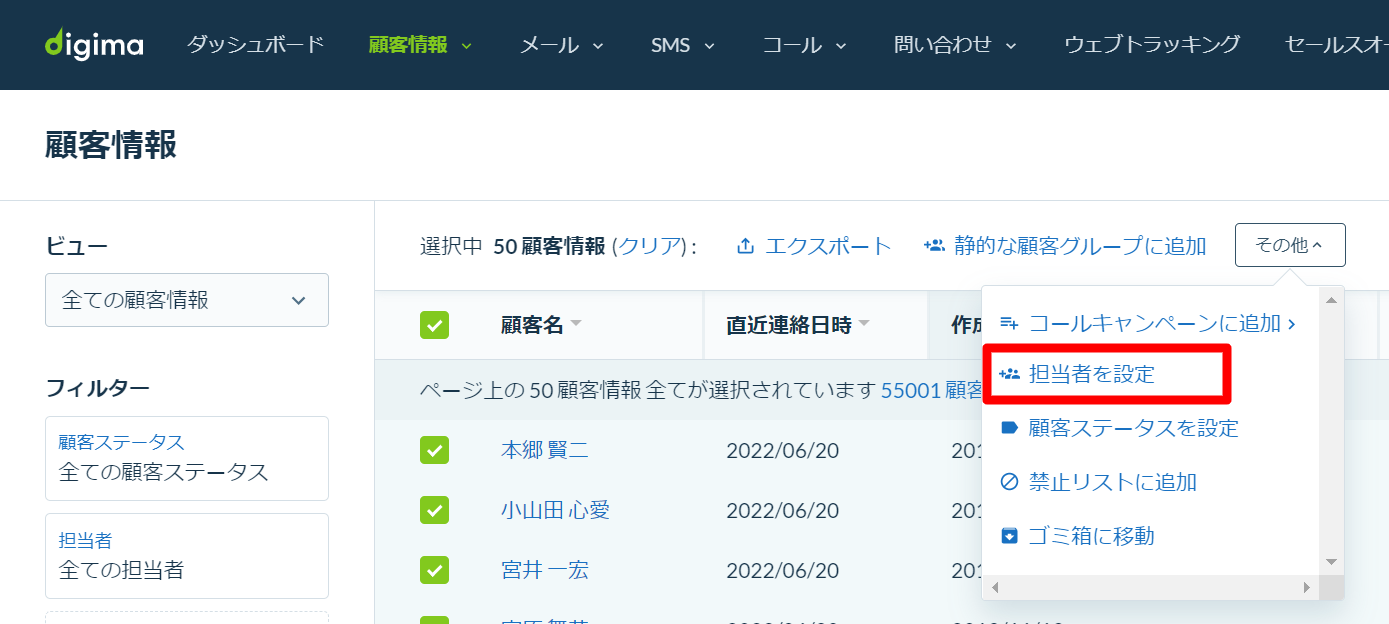Click 2022/06/20 date in 宮井 一宏 row
This screenshot has width=1389, height=624.
(783, 570)
